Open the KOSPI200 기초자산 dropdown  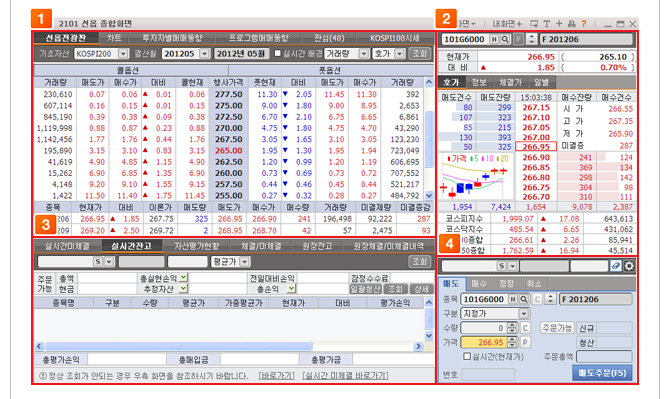coord(123,53)
